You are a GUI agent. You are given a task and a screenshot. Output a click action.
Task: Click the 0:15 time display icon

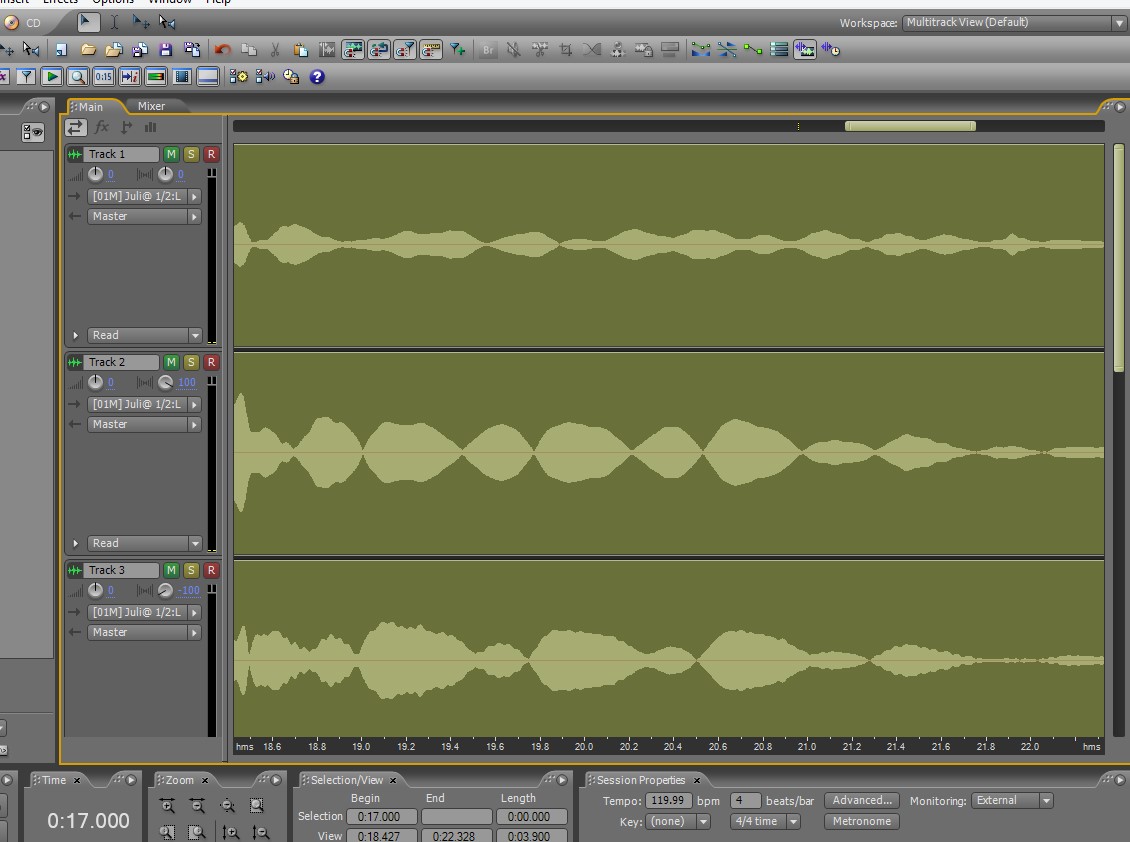click(104, 76)
